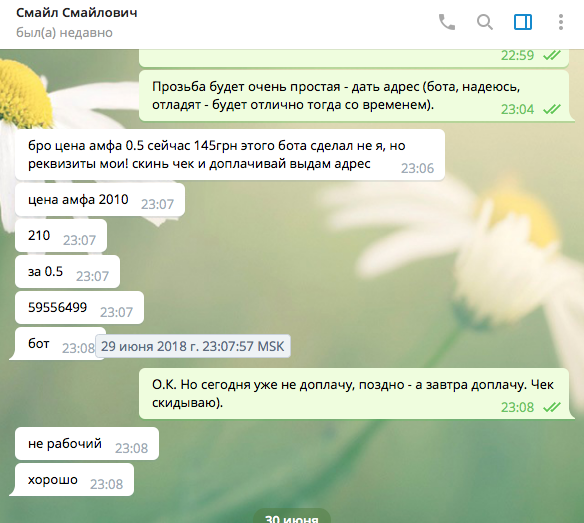Select the message containing 59556499
This screenshot has width=584, height=523.
coord(79,308)
